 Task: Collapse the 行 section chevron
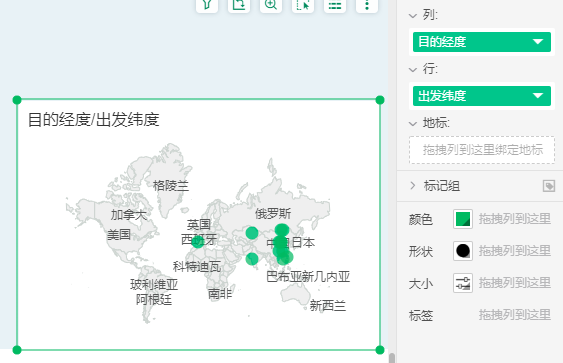[413, 70]
